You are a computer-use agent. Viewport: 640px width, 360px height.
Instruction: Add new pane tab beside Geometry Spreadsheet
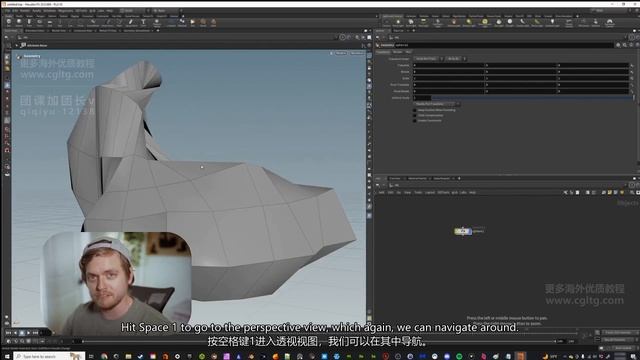[x=158, y=31]
